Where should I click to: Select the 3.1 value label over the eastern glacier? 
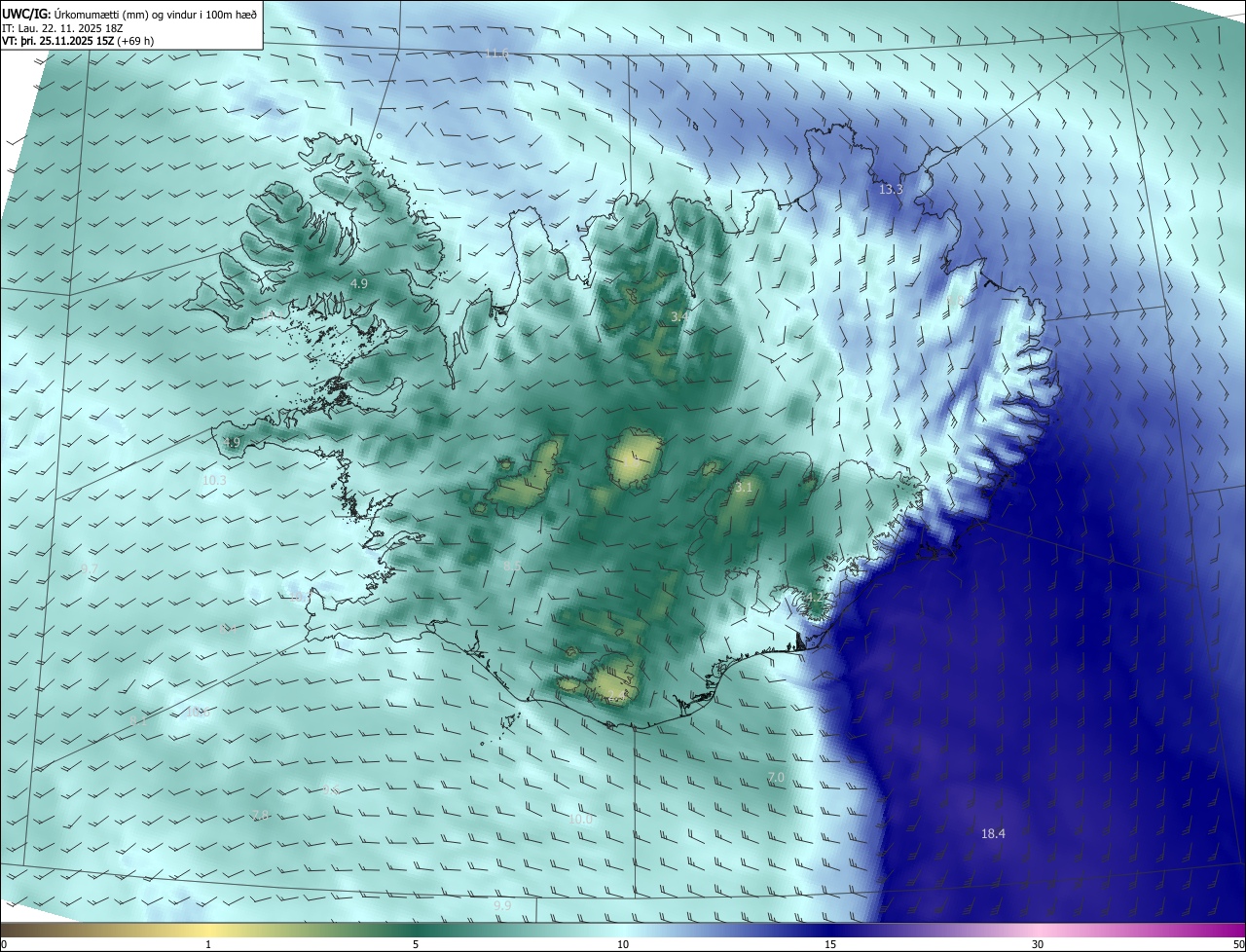coord(744,487)
